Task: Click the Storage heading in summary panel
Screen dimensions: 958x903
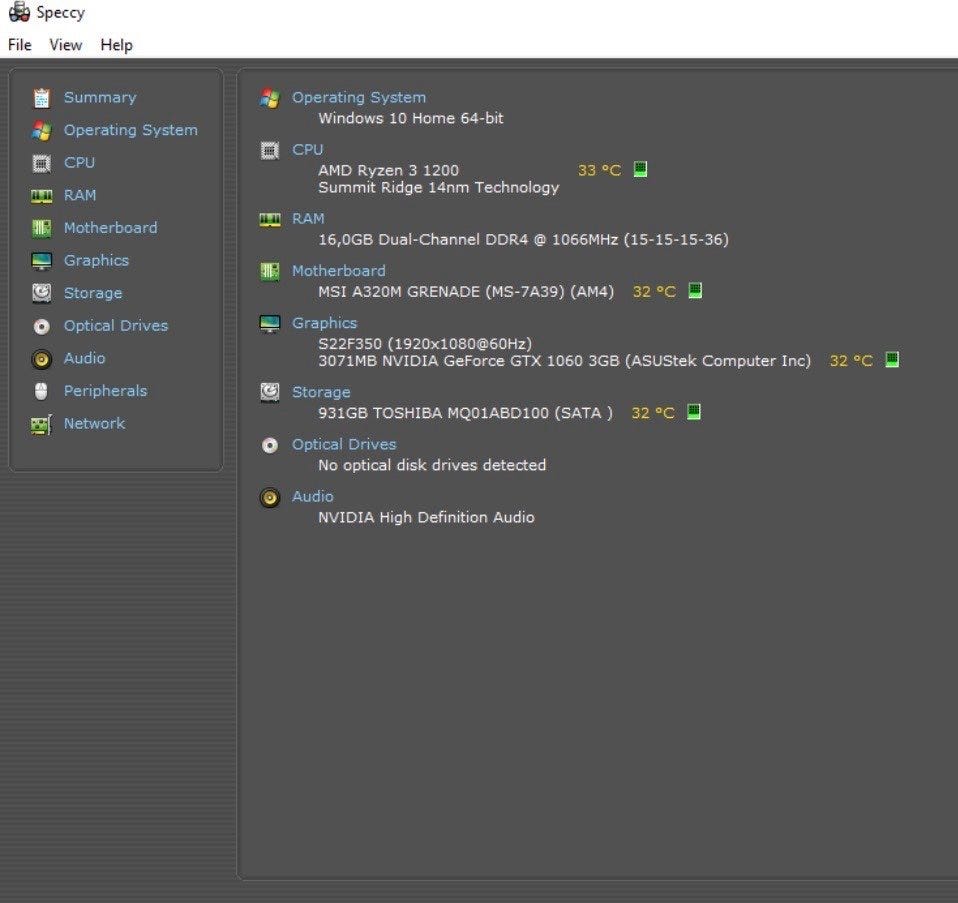Action: pos(320,392)
